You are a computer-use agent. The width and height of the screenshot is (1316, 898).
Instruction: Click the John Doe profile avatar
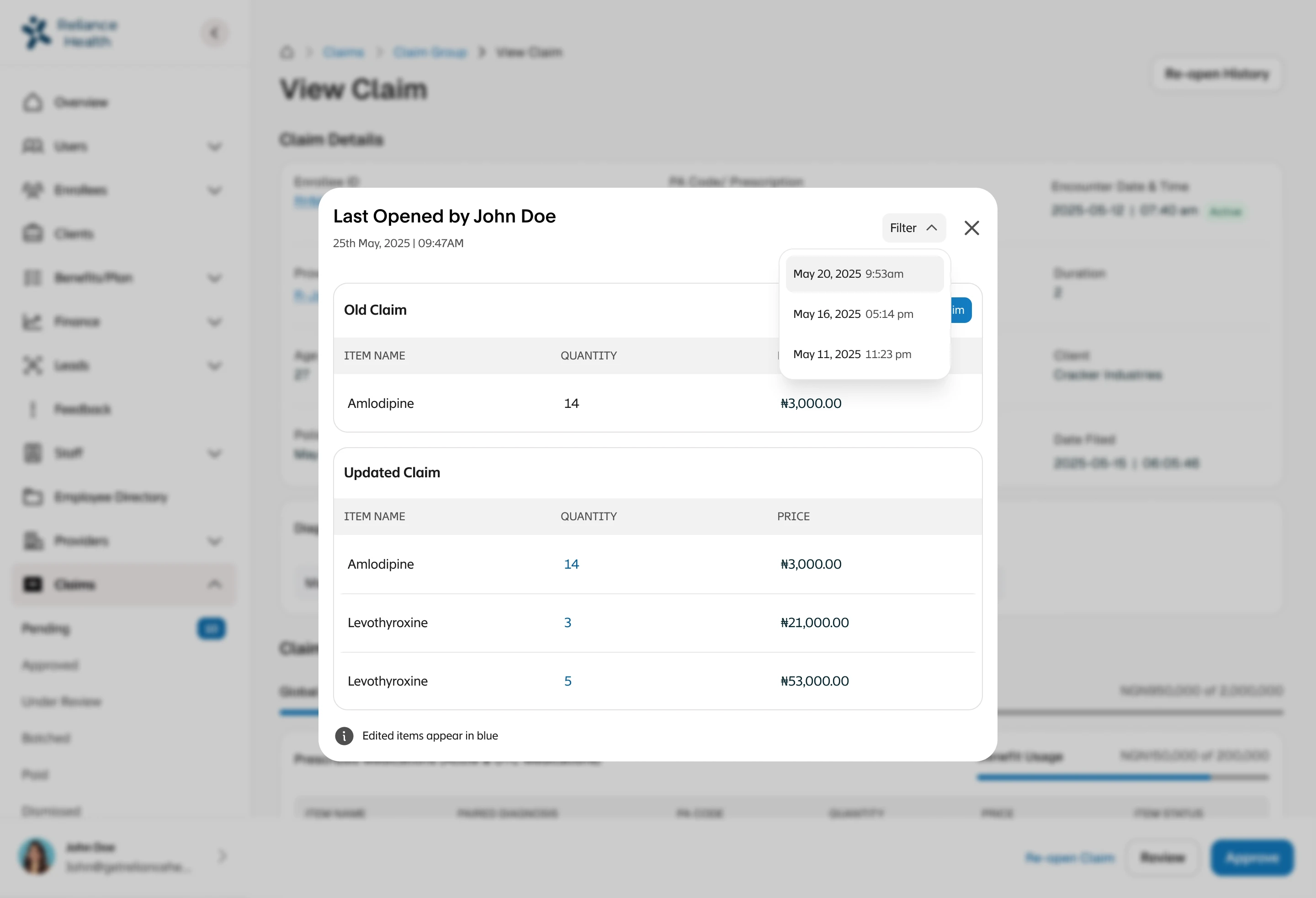point(36,856)
